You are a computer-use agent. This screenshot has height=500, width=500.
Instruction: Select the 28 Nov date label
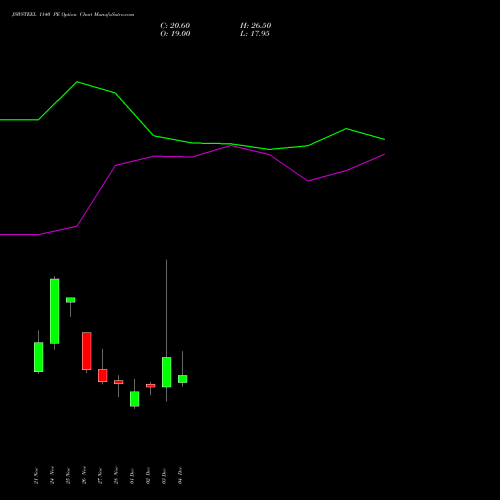point(116,476)
